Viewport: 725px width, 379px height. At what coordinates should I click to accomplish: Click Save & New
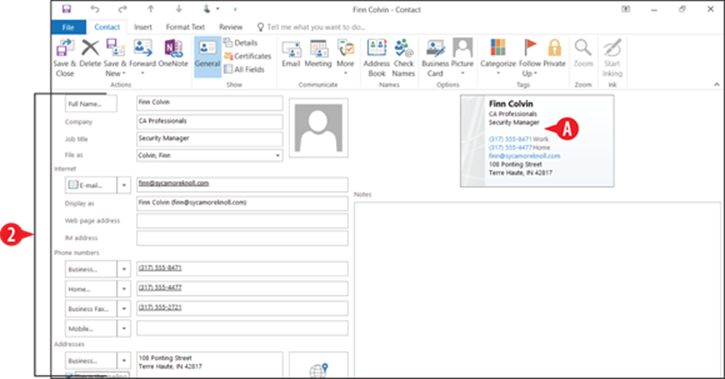pyautogui.click(x=115, y=58)
